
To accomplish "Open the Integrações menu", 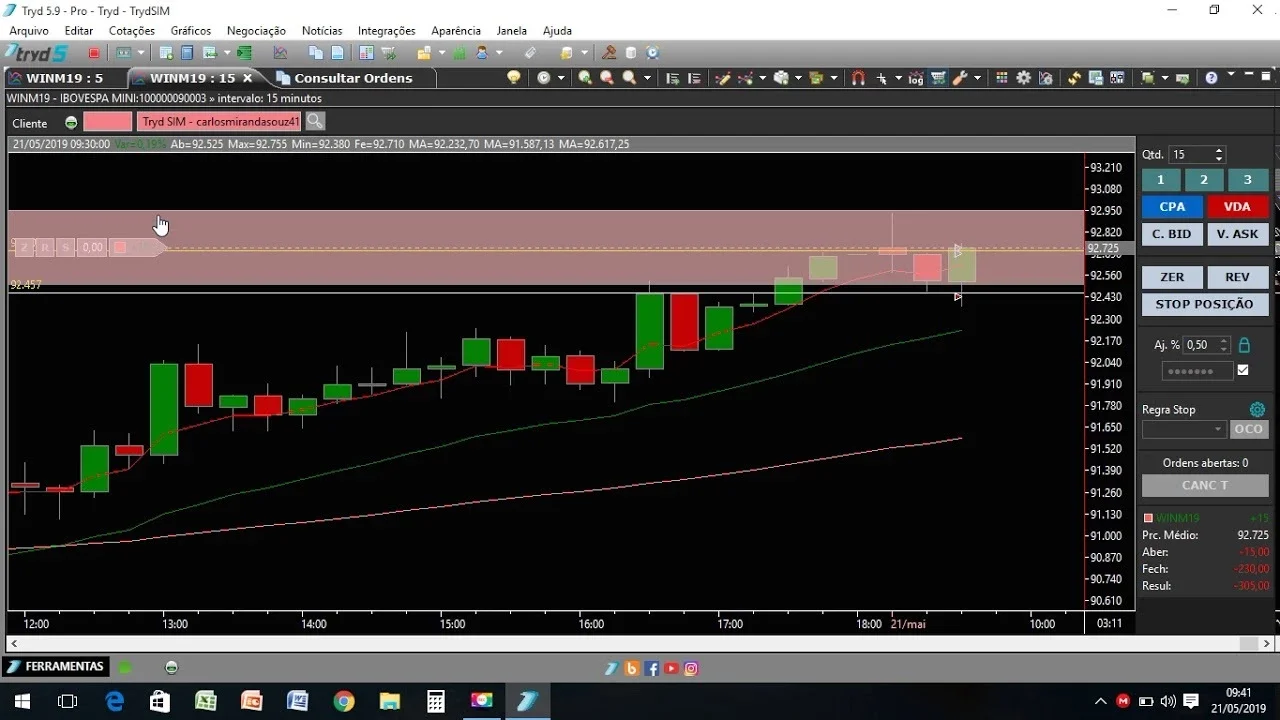I will pyautogui.click(x=387, y=31).
